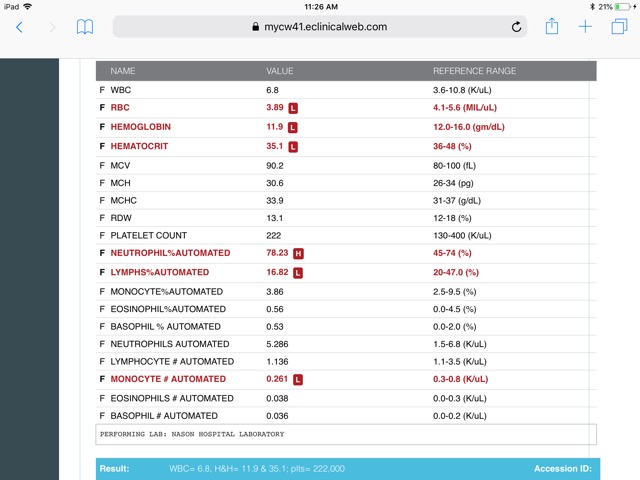Tap the Accession ID label
This screenshot has width=640, height=480.
[563, 468]
